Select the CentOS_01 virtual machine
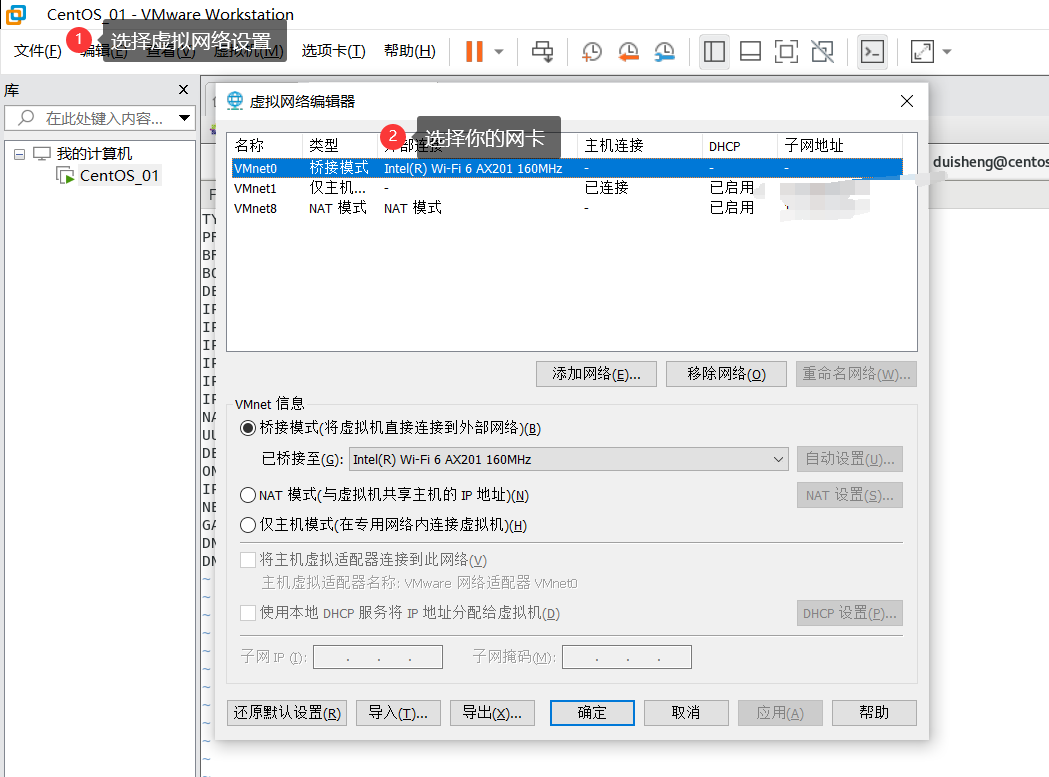1049x777 pixels. point(119,176)
